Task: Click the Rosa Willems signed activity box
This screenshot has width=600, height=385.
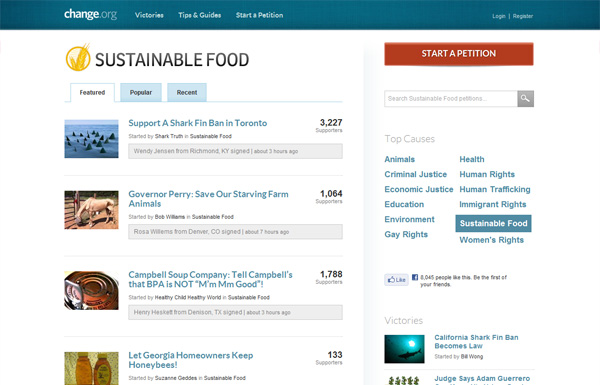Action: [x=235, y=232]
